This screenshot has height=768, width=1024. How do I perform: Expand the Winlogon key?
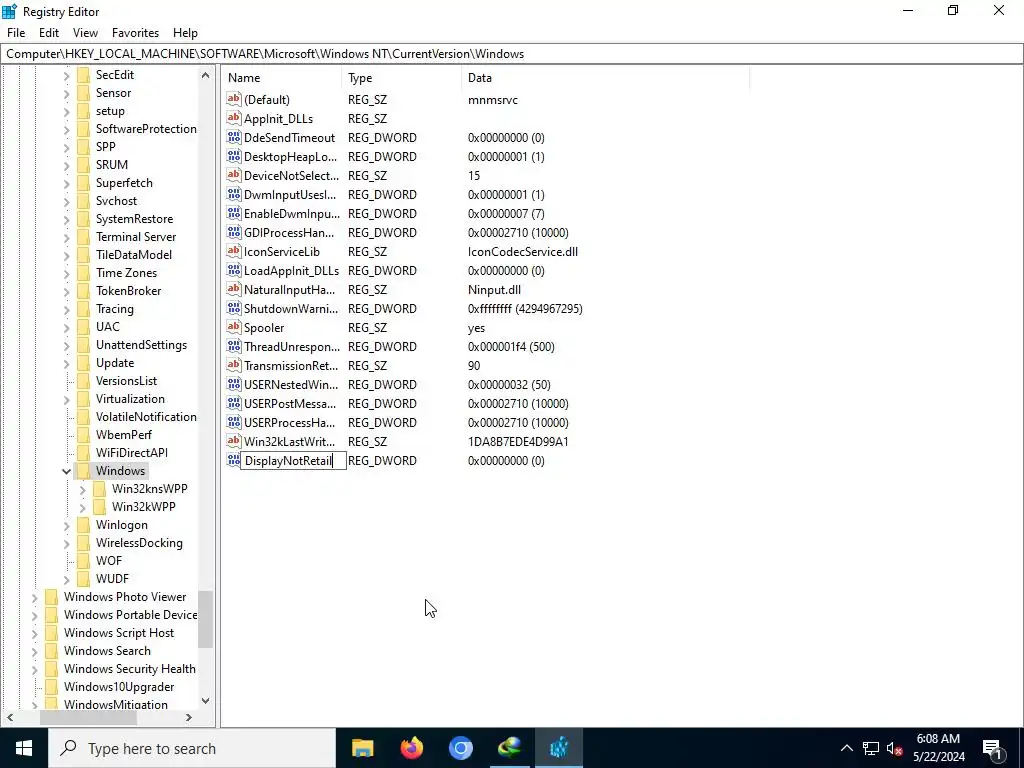[67, 525]
